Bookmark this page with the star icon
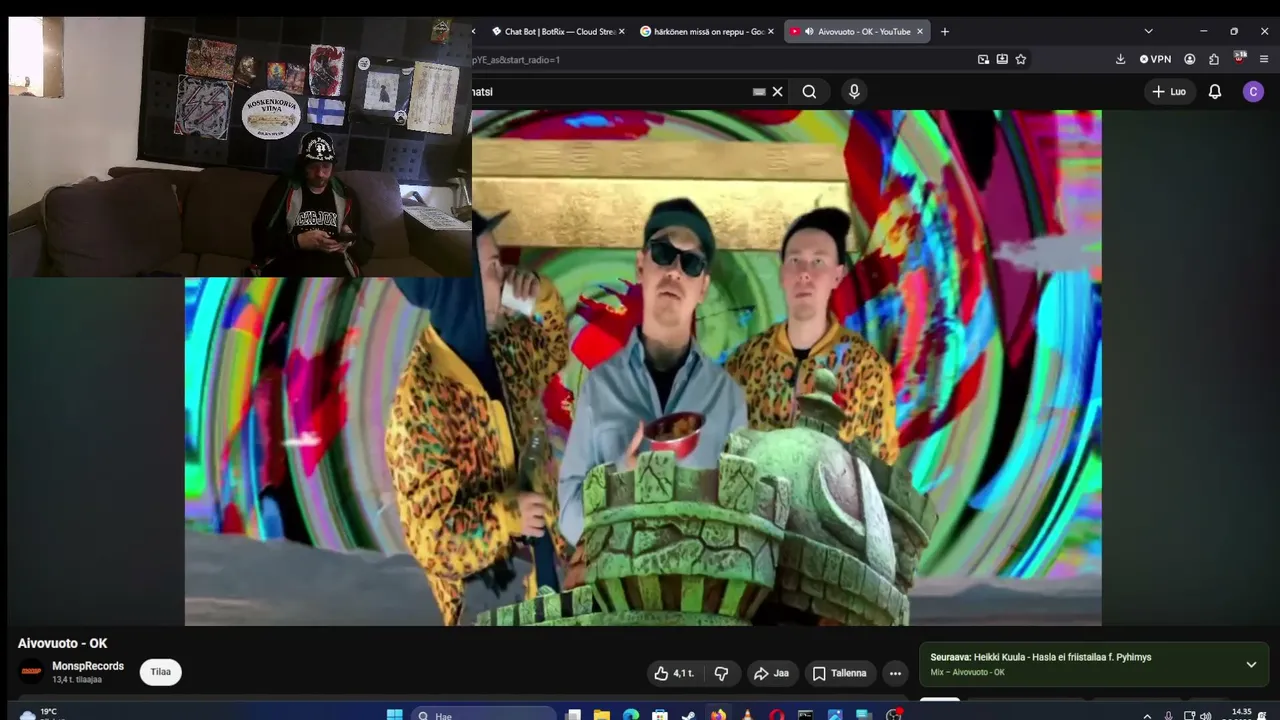 1021,60
